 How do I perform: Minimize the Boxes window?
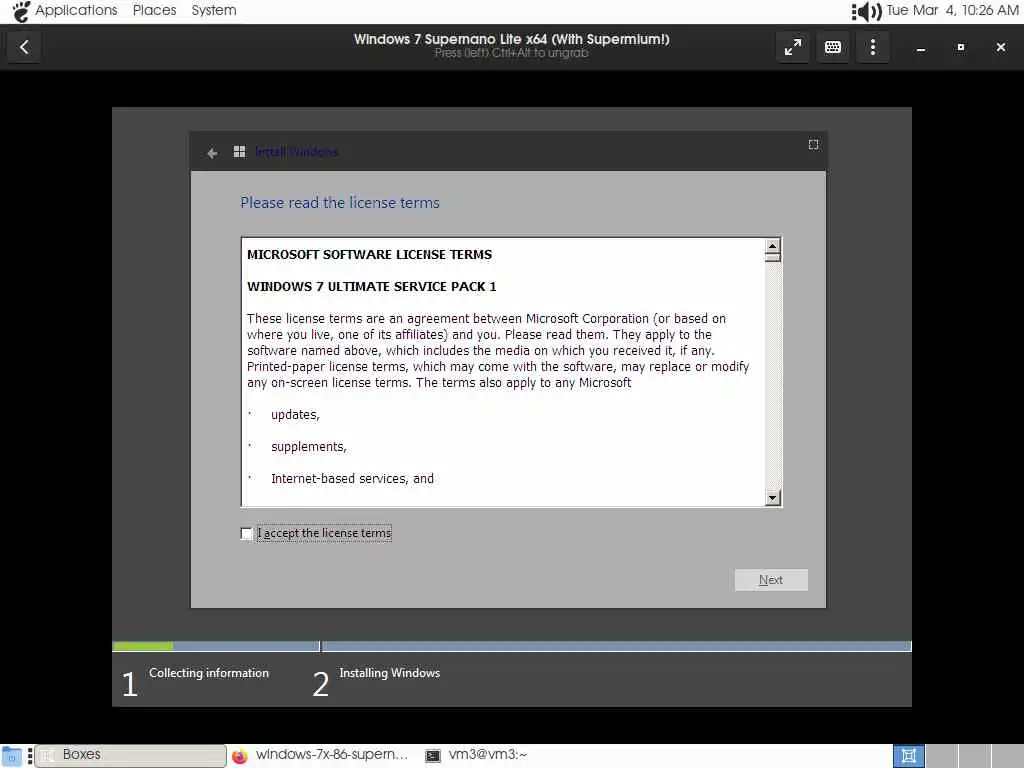(x=921, y=48)
